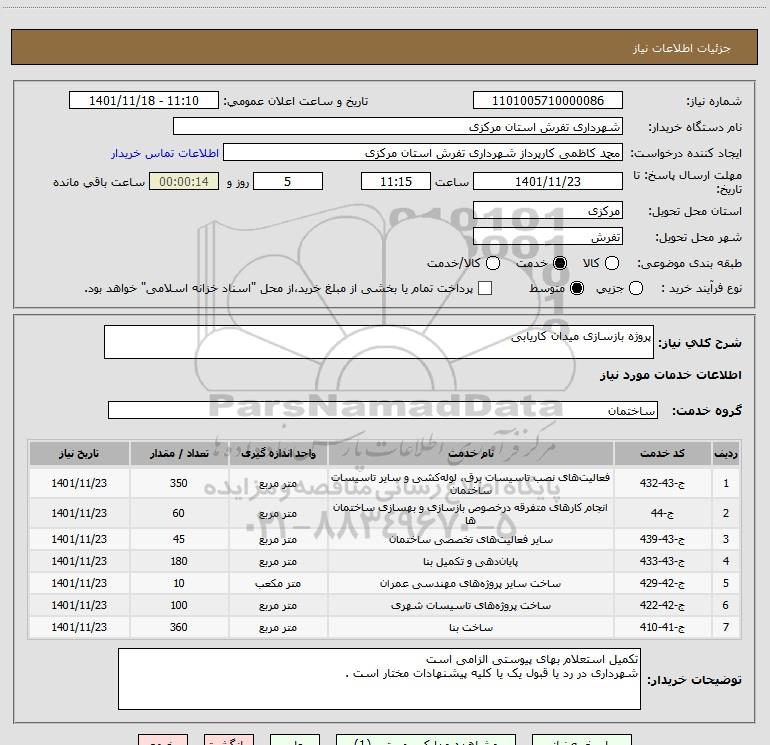
Task: Click the متر مکعب unit cell
Action: pos(278,583)
